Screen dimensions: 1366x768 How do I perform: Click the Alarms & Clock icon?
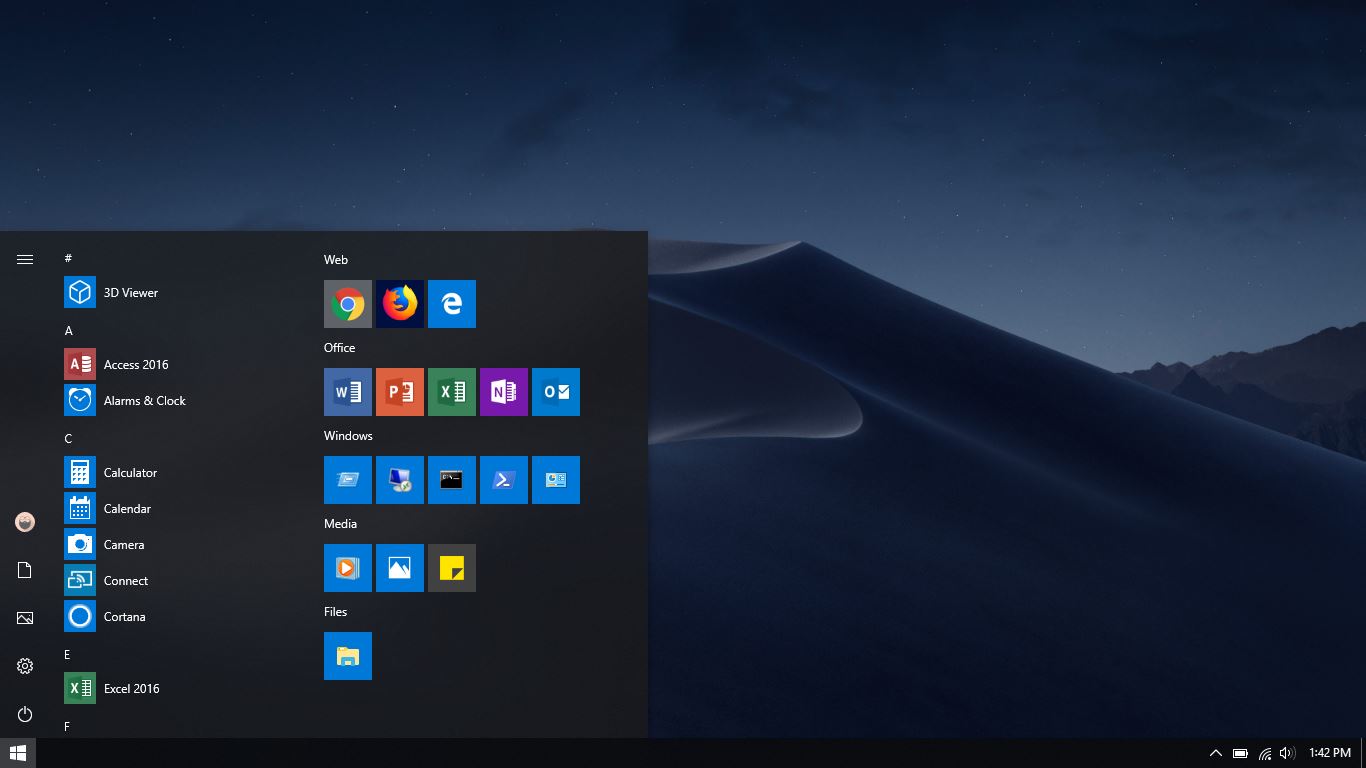tap(80, 400)
